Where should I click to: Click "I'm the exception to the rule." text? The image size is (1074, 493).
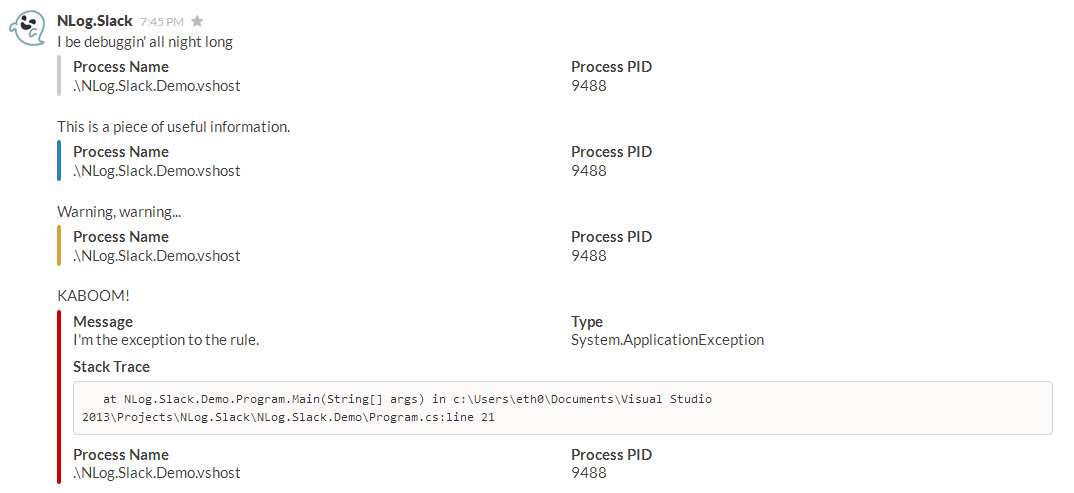click(166, 340)
